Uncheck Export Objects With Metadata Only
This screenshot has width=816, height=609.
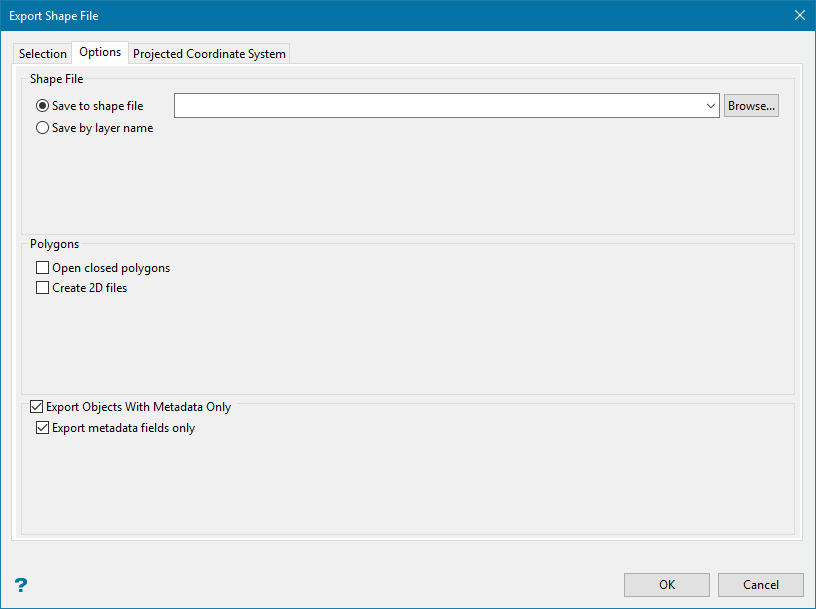point(37,407)
